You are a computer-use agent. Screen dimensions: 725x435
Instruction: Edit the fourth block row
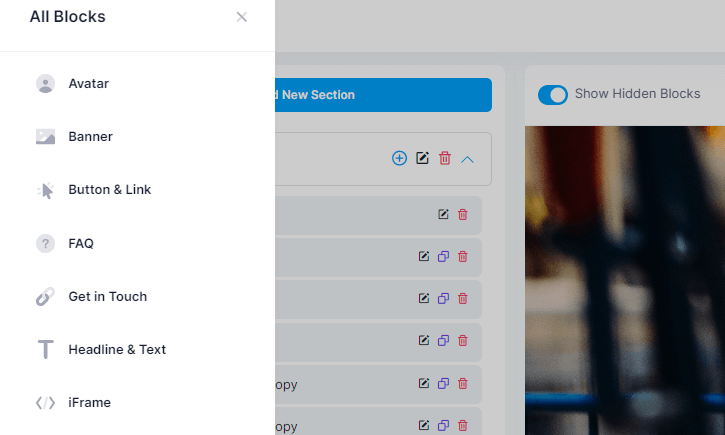point(424,340)
